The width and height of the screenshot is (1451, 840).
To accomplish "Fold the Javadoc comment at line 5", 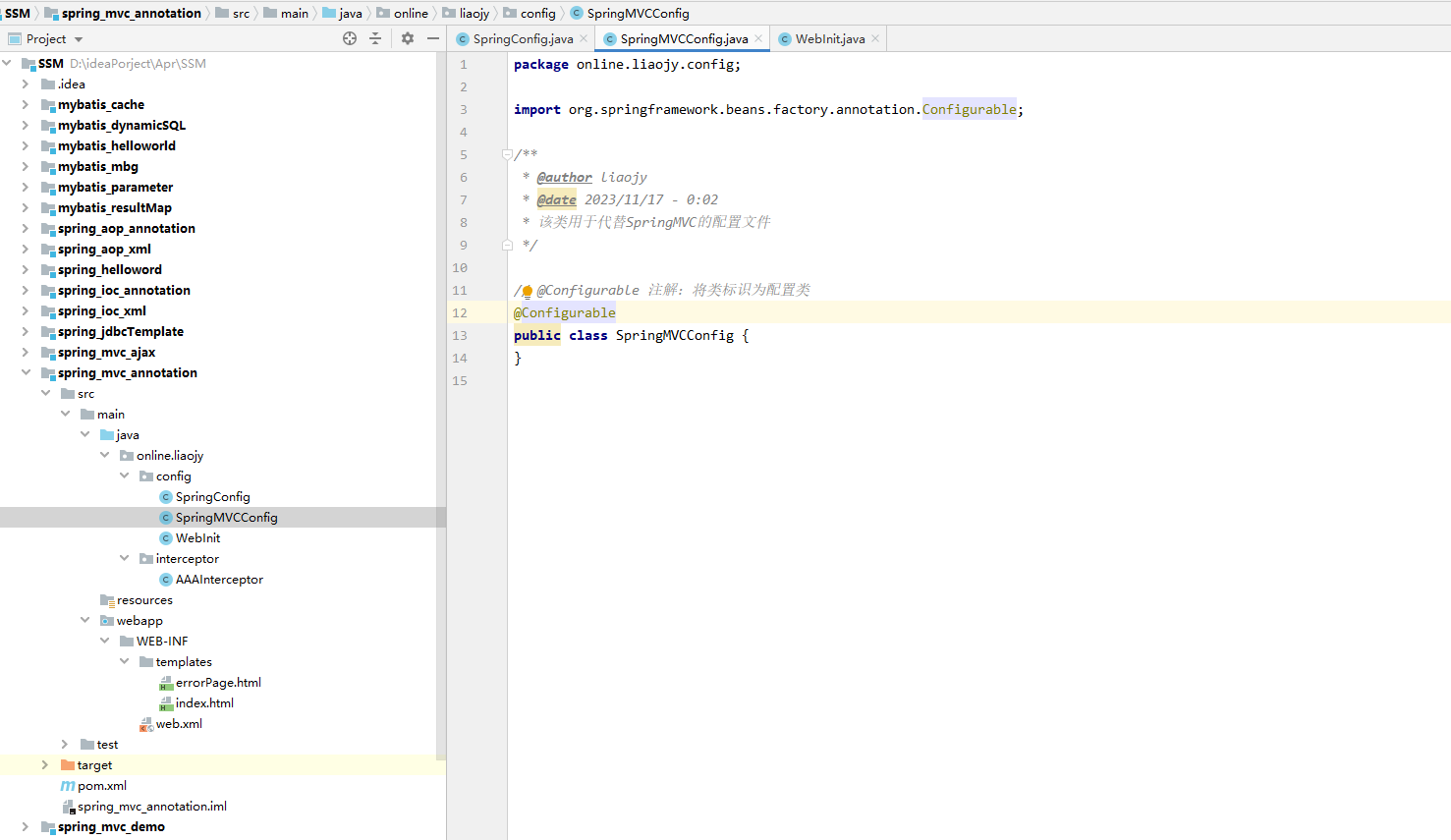I will tap(507, 154).
